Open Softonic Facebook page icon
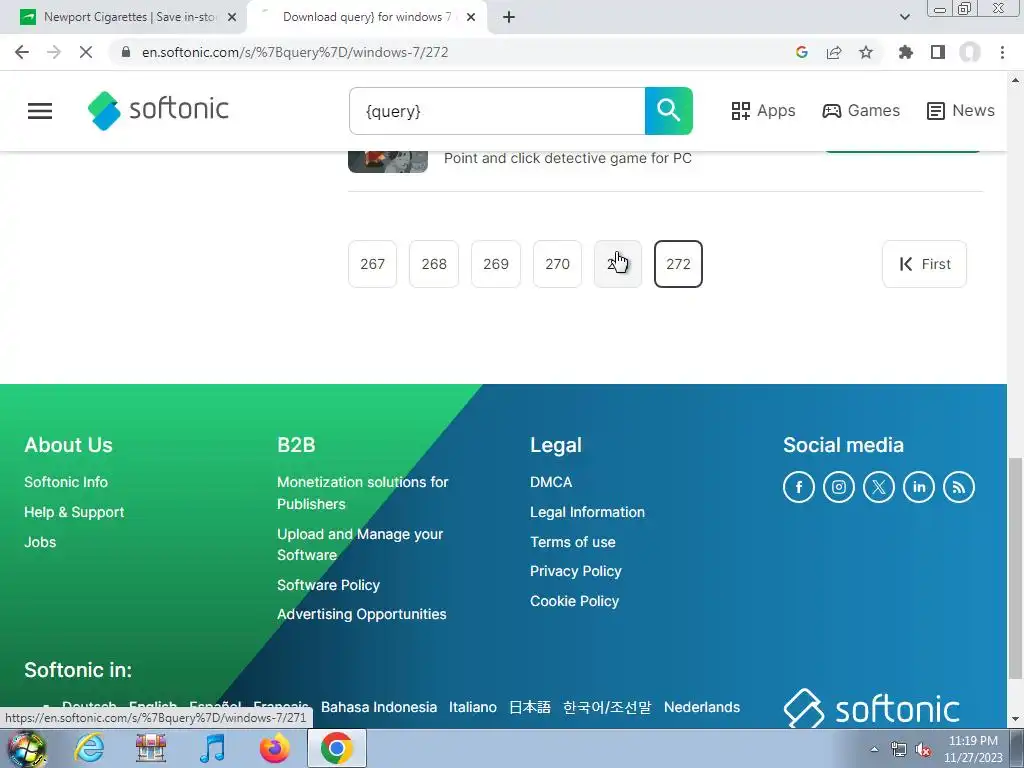 click(x=799, y=487)
